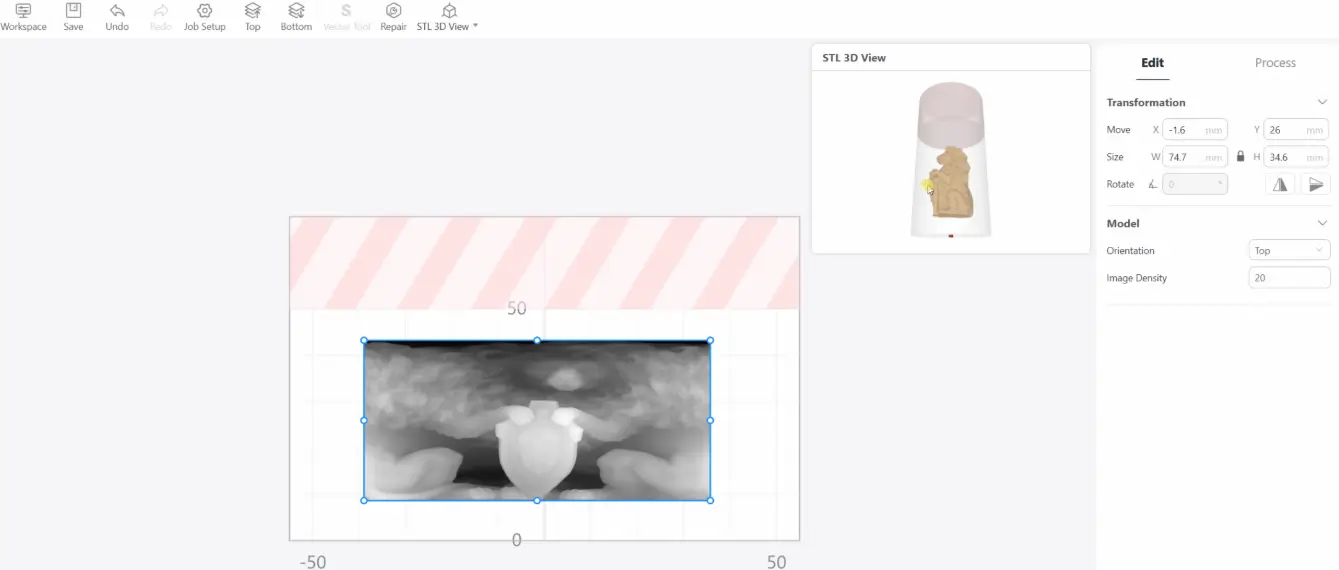Open the Repair tool
Screen dimensions: 1339x570
393,17
